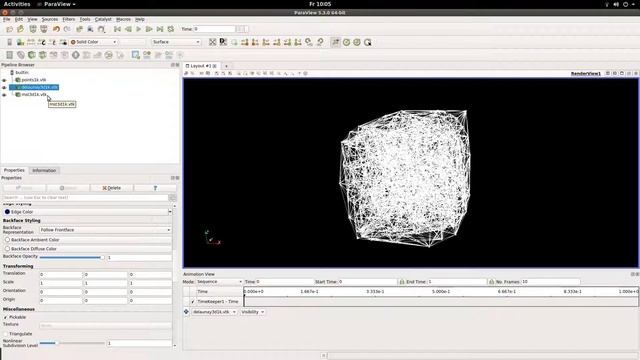Open the Sources menu

point(50,19)
